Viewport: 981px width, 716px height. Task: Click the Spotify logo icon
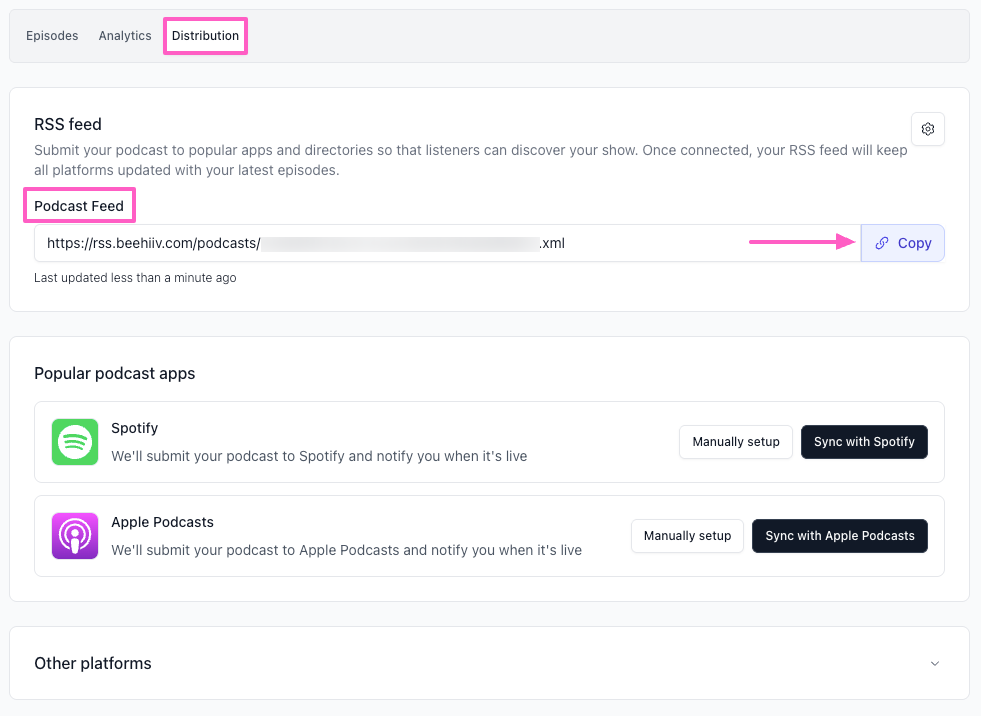(75, 442)
